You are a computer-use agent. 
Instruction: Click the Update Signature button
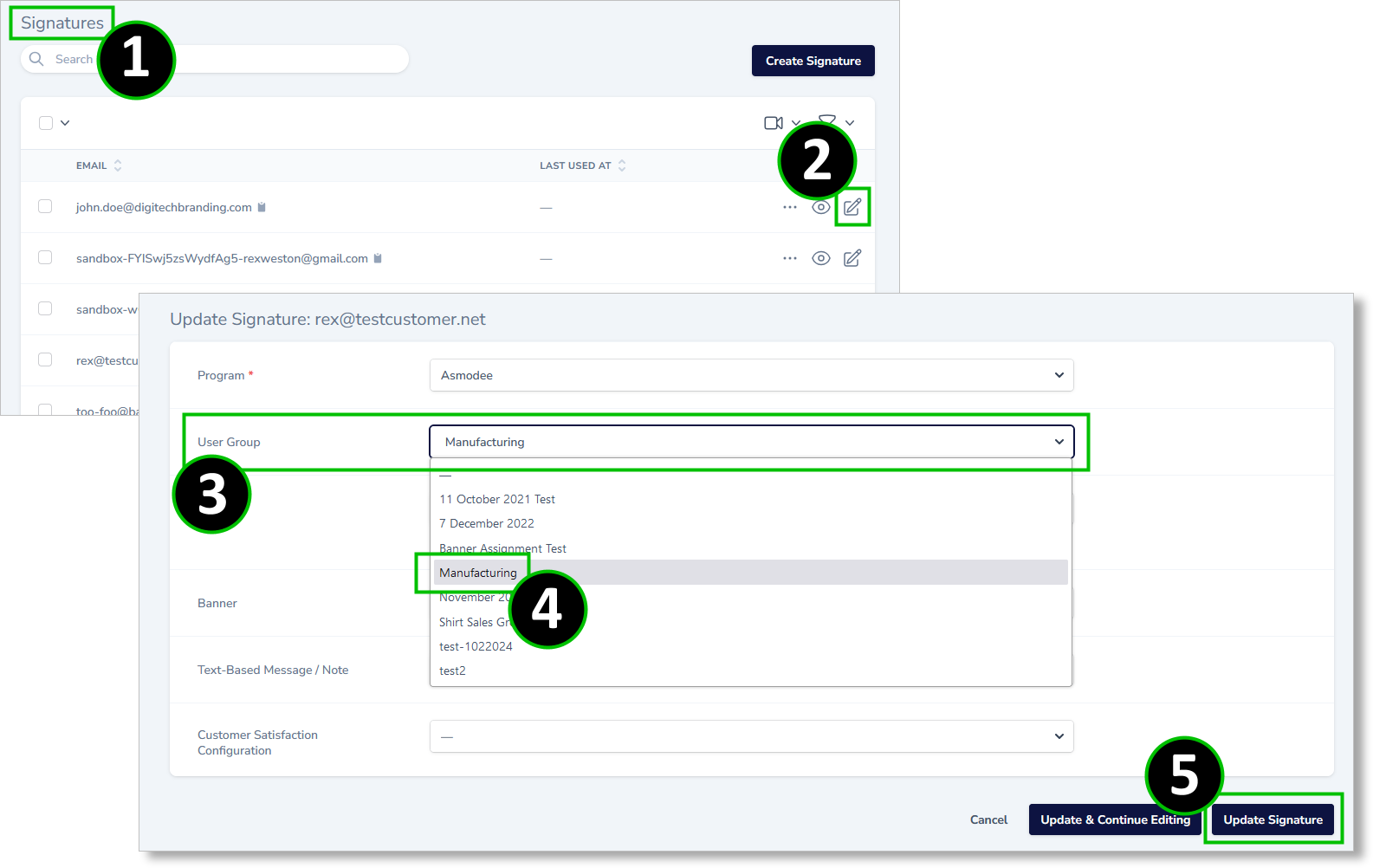coord(1273,819)
